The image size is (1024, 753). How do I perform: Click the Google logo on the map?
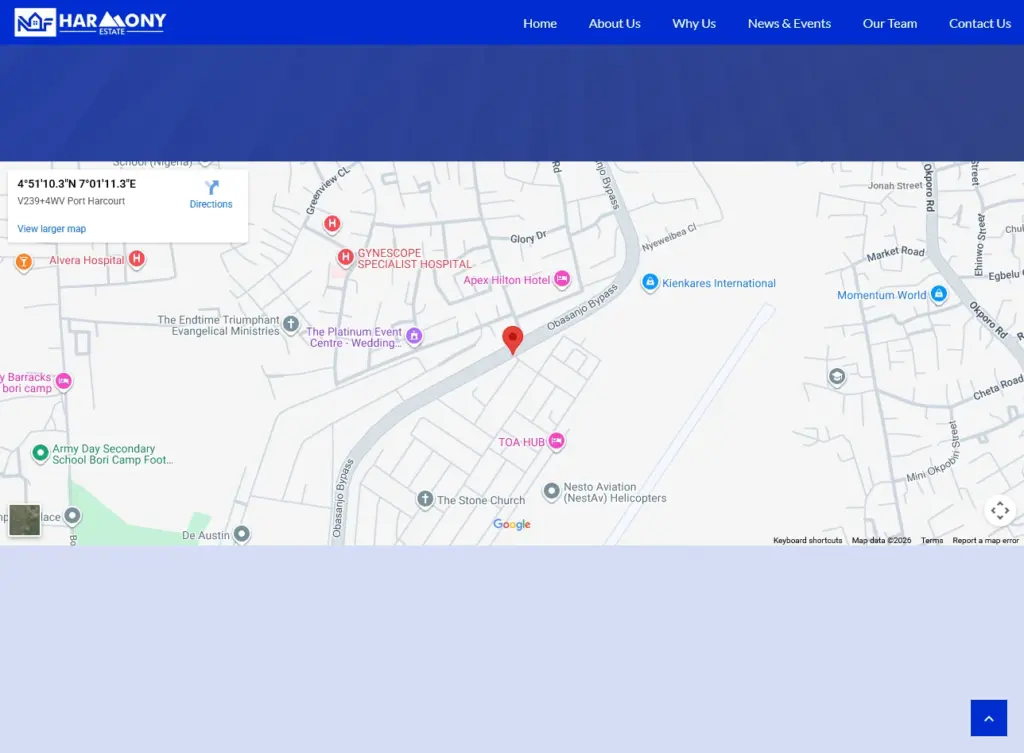click(x=511, y=524)
